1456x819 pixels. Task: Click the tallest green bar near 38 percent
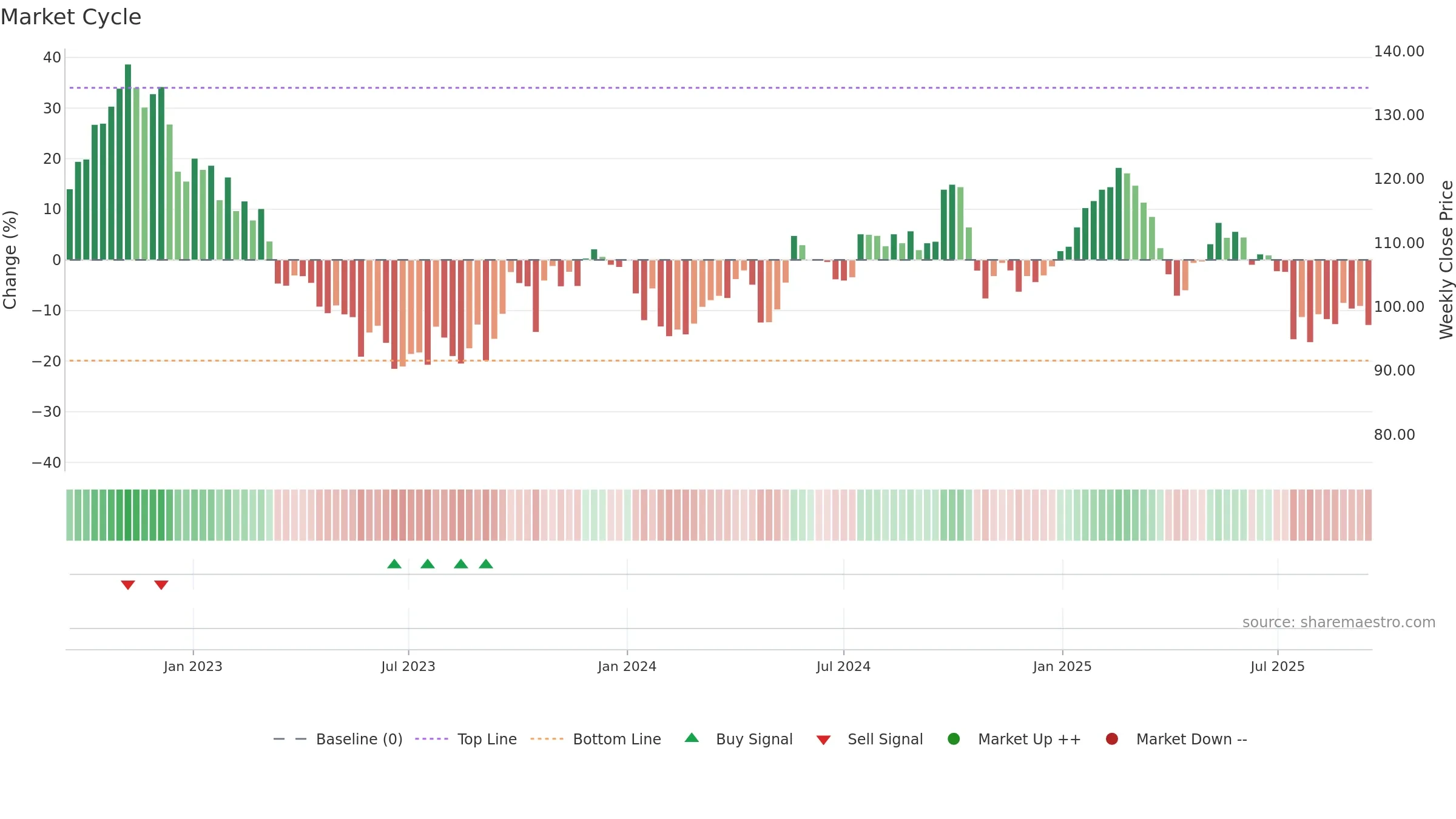(128, 162)
